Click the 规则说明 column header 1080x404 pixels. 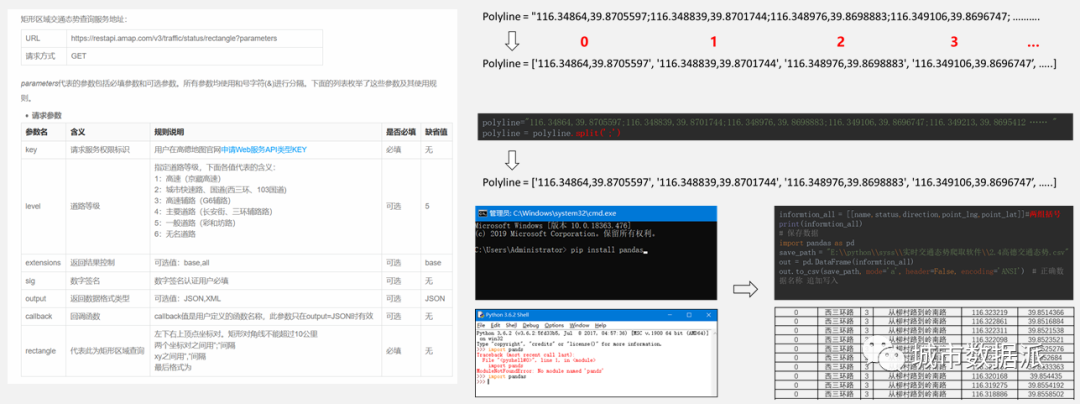[x=266, y=131]
